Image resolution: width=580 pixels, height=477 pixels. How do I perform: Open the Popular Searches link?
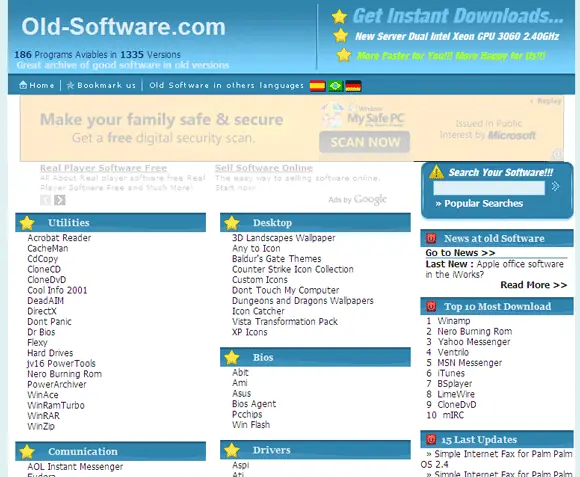pos(479,204)
